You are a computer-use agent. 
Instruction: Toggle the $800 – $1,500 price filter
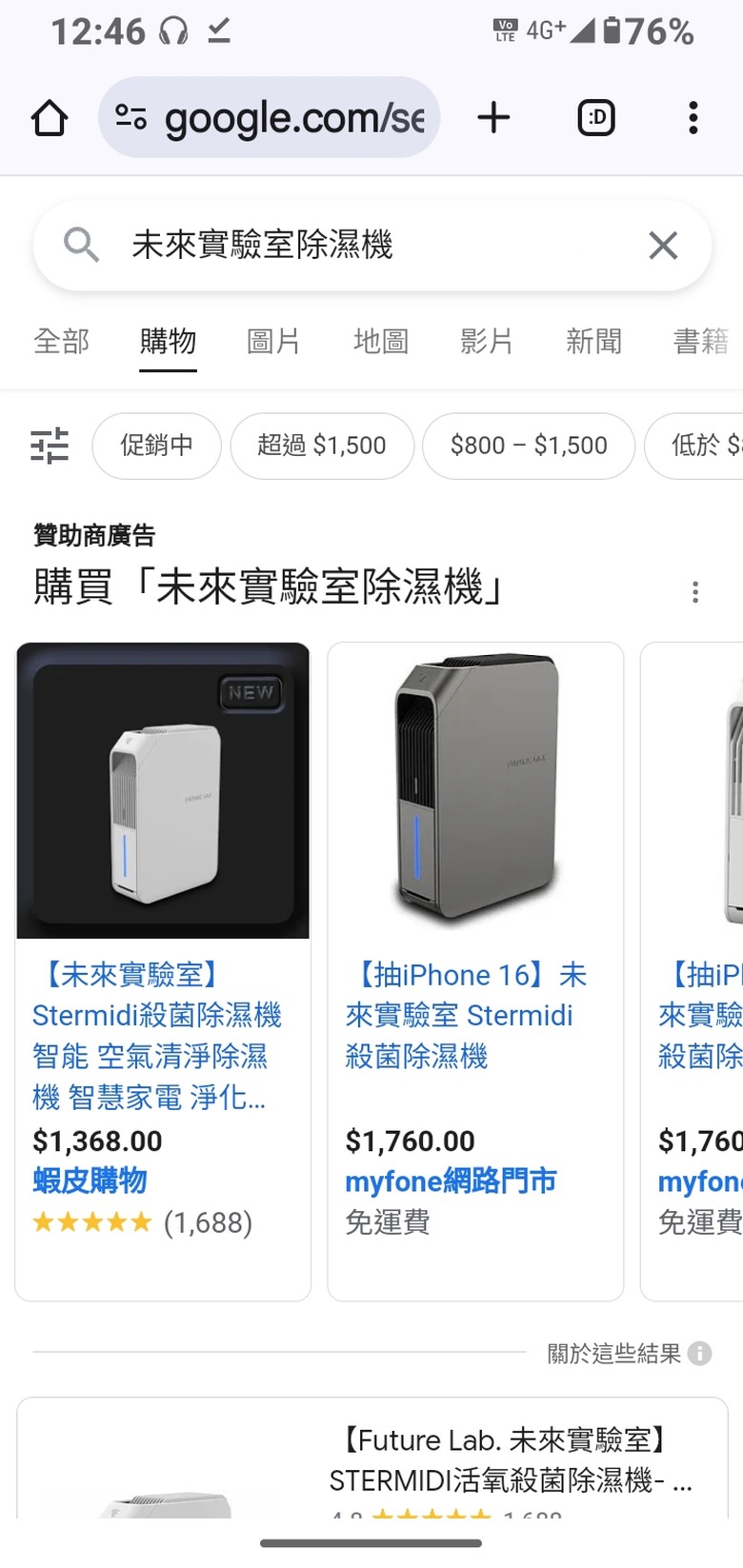tap(529, 446)
